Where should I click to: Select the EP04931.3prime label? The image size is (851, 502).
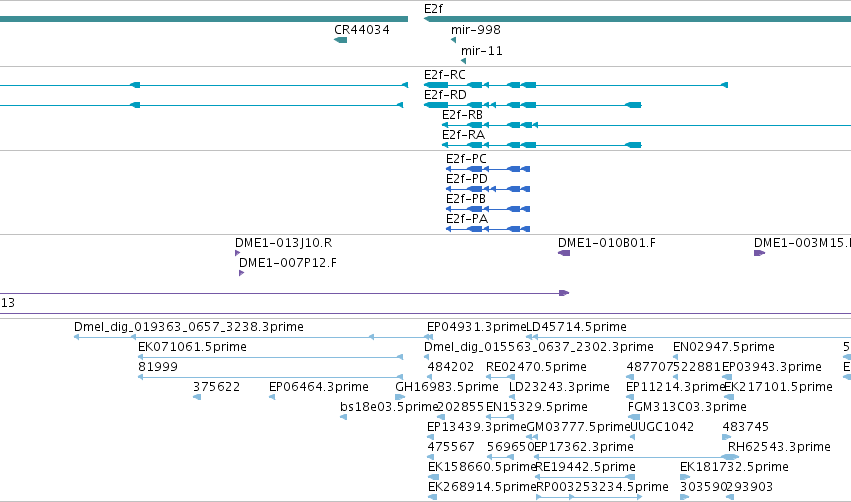coord(477,327)
